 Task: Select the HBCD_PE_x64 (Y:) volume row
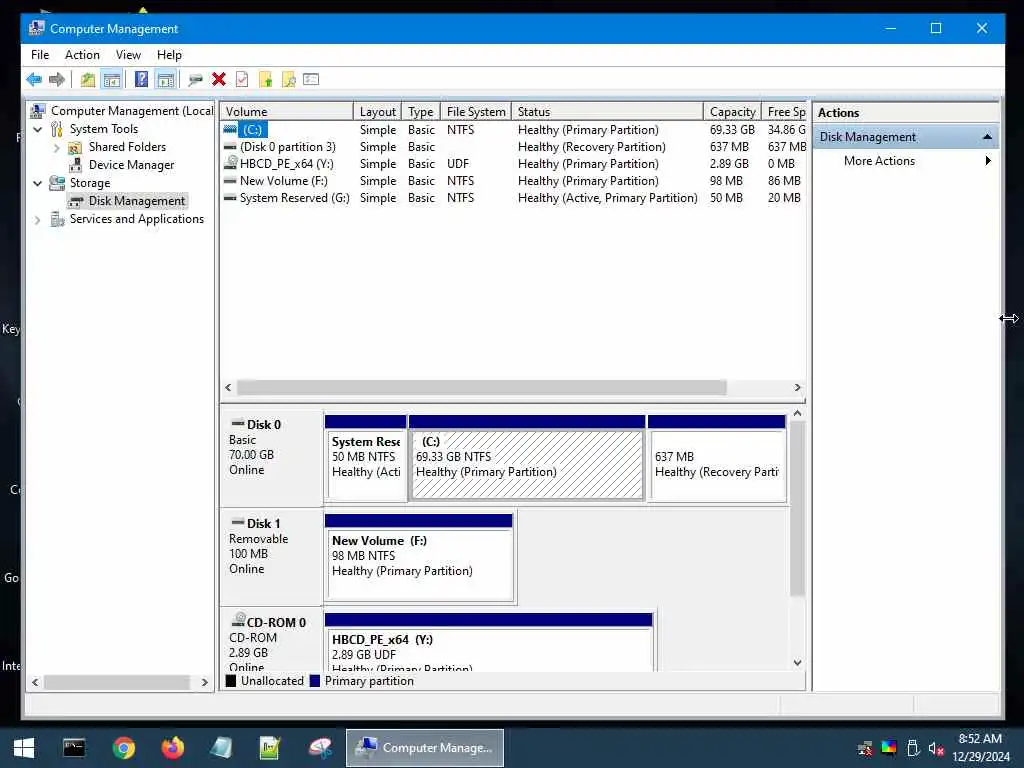(x=513, y=164)
